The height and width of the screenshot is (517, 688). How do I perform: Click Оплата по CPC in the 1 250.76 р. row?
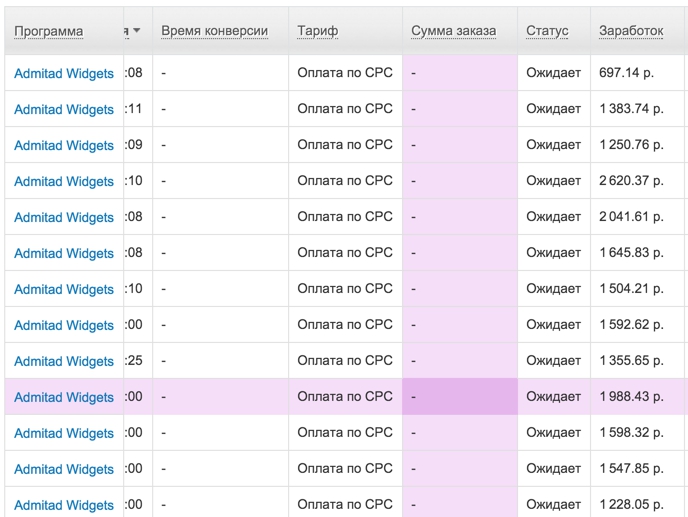(344, 145)
